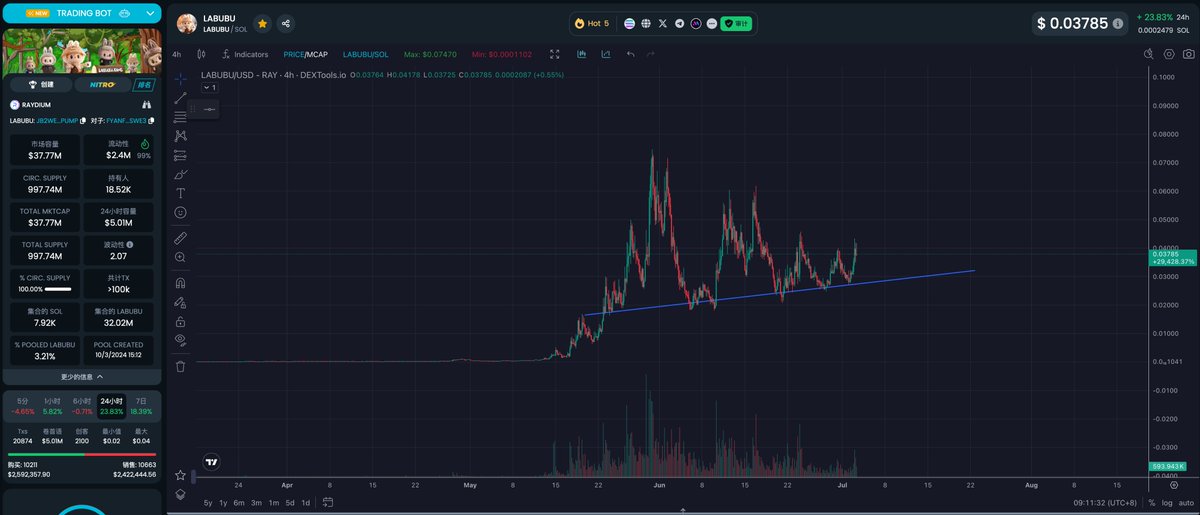Undo the last chart action
Viewport: 1200px width, 515px height.
pyautogui.click(x=630, y=54)
